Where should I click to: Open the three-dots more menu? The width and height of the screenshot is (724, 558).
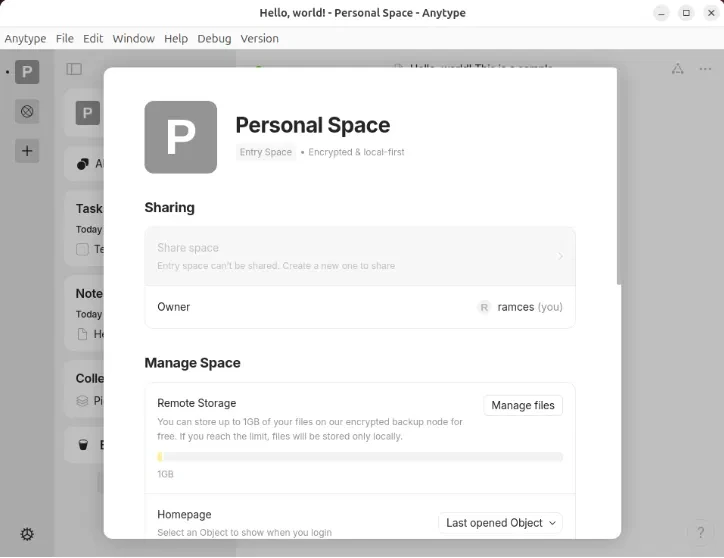coord(705,69)
